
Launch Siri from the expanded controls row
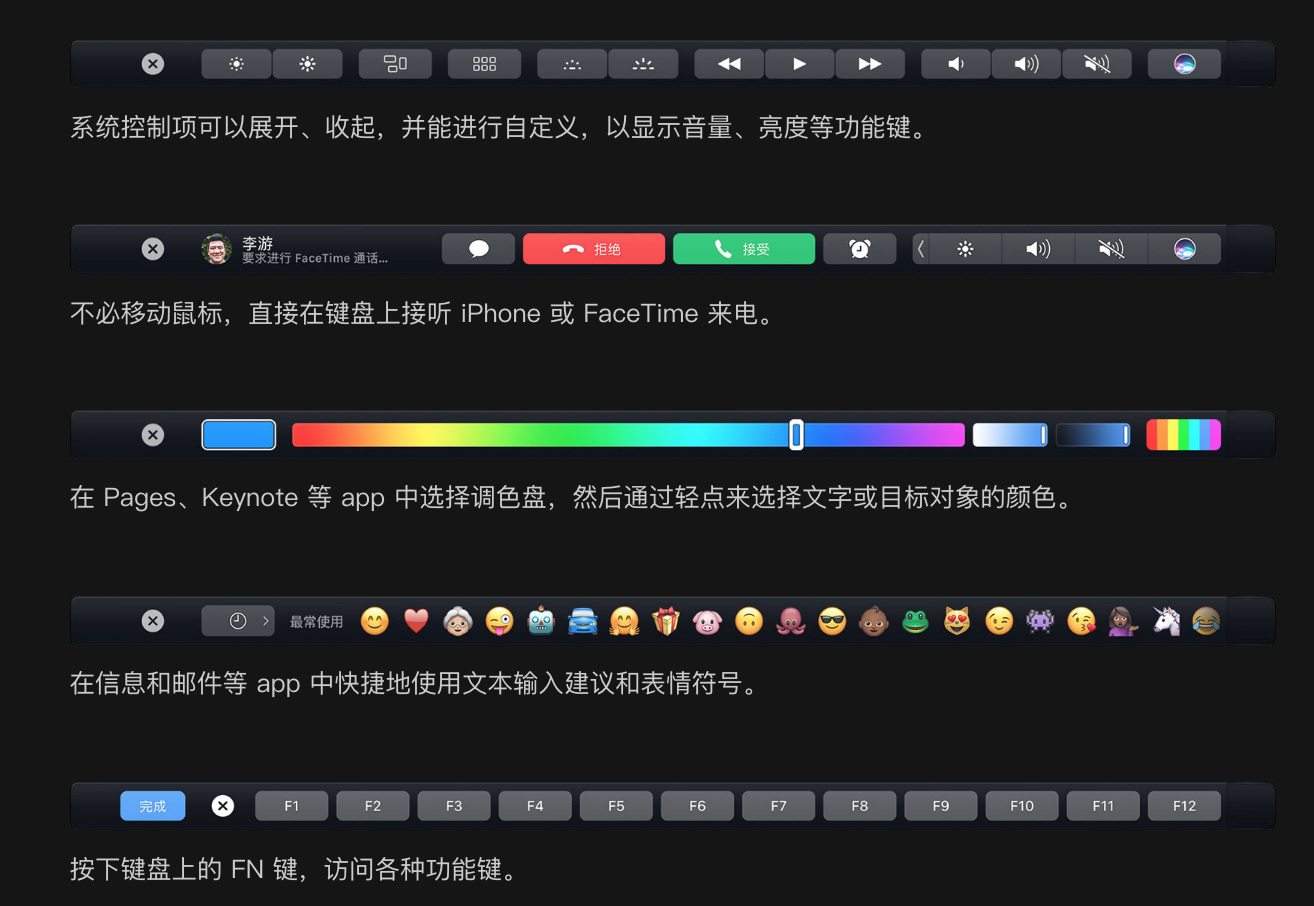point(1184,64)
